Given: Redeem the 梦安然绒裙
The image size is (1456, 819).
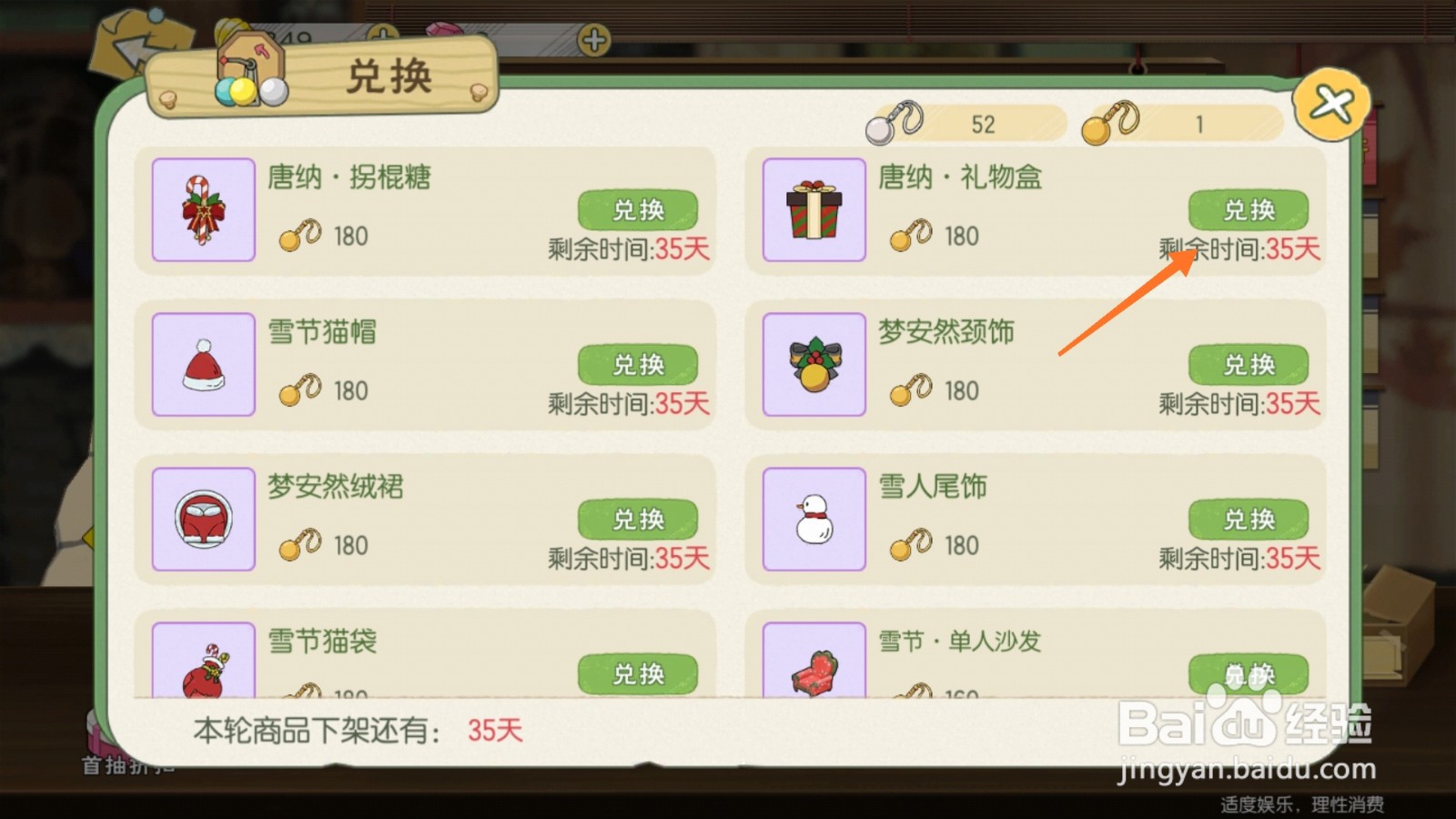Looking at the screenshot, I should tap(638, 520).
